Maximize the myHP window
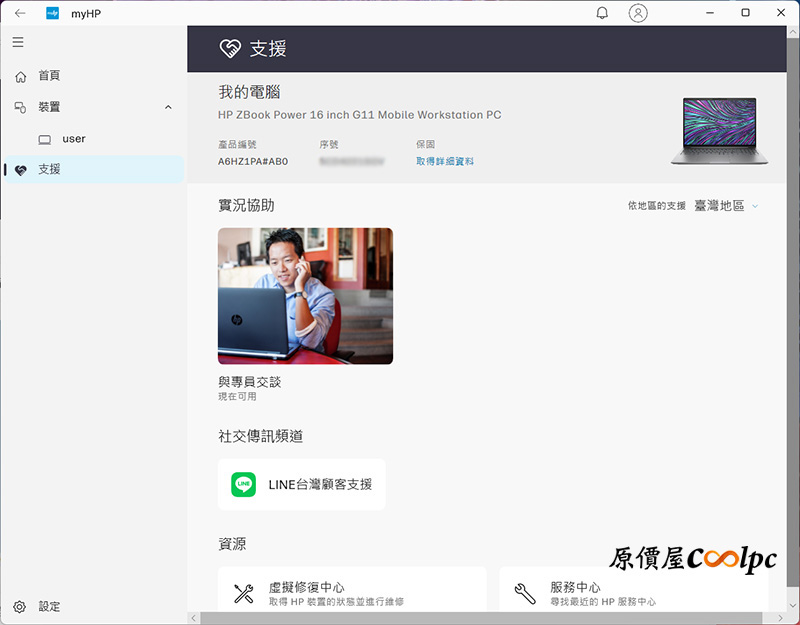This screenshot has height=625, width=800. coord(745,13)
